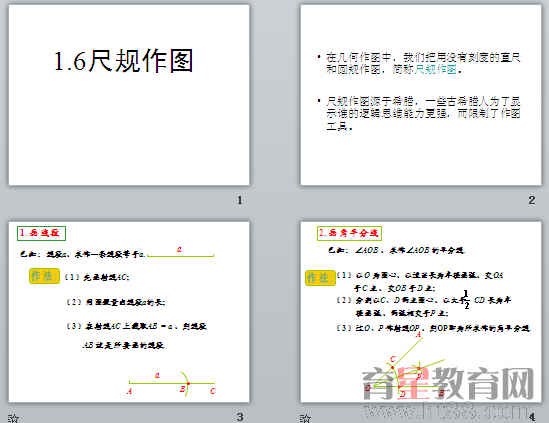The image size is (549, 423).
Task: Click the animation star icon under slide 4
Action: [x=305, y=418]
